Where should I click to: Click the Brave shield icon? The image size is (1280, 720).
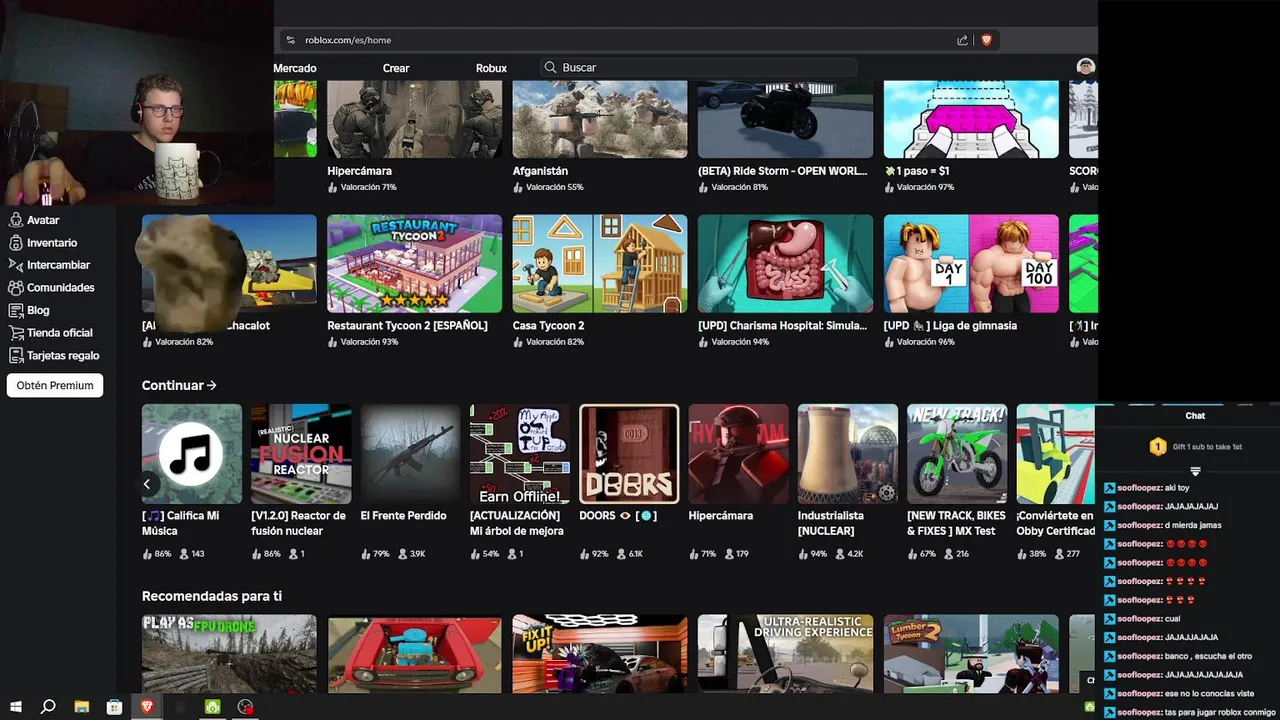pyautogui.click(x=986, y=40)
